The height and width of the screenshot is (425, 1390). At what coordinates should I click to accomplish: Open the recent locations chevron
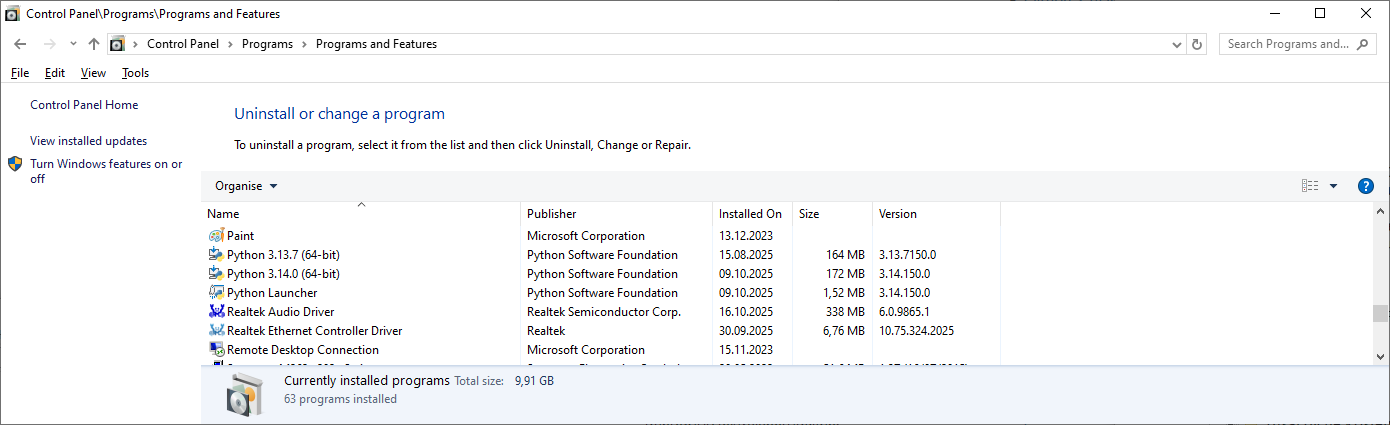point(73,44)
